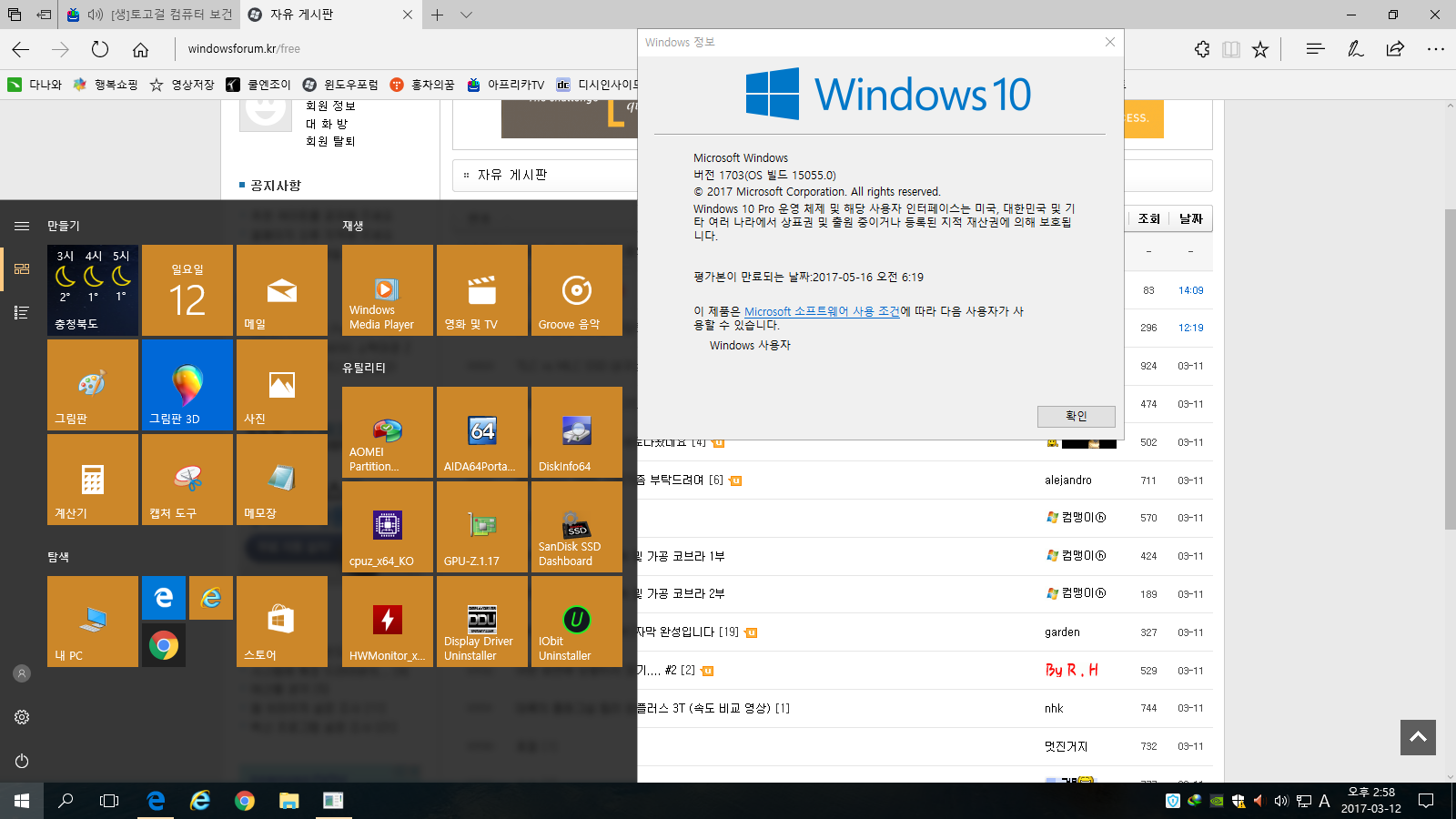1456x819 pixels.
Task: Click the scroll-to-top arrow button
Action: pyautogui.click(x=1418, y=737)
